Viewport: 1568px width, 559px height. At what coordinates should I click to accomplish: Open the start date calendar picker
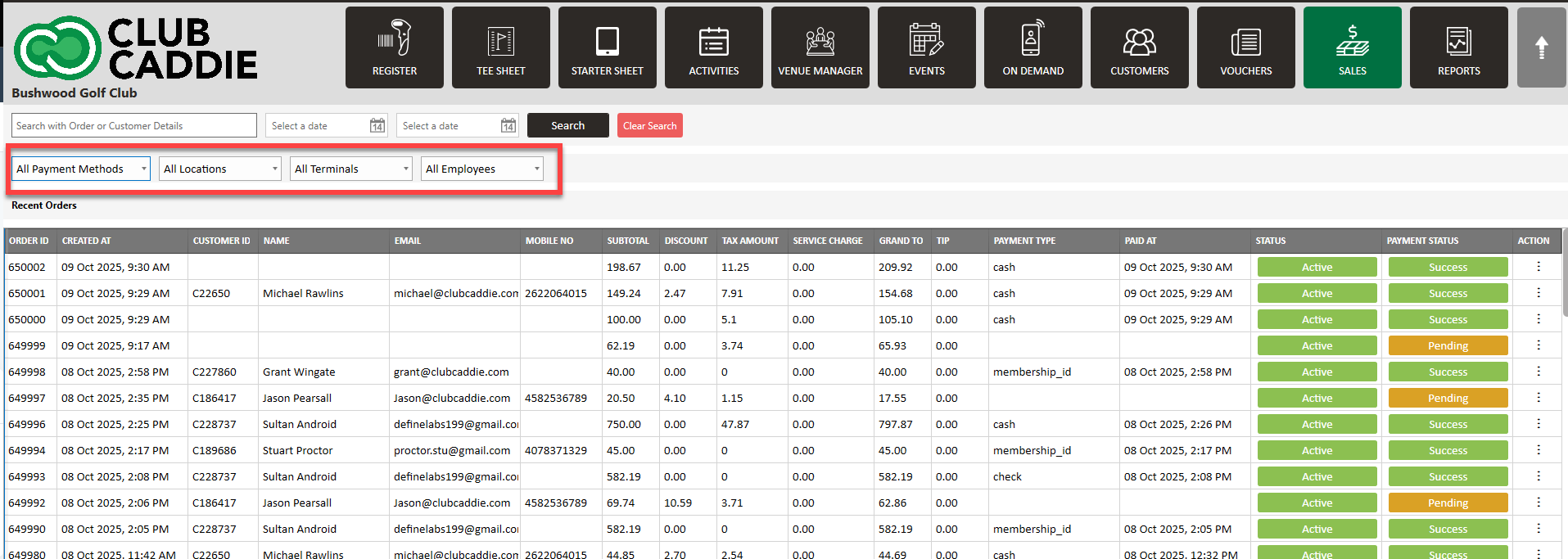point(377,126)
